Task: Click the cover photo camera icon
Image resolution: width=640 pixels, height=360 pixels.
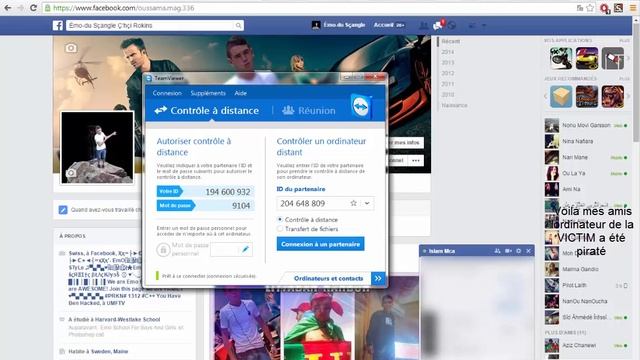Action: coord(71,48)
